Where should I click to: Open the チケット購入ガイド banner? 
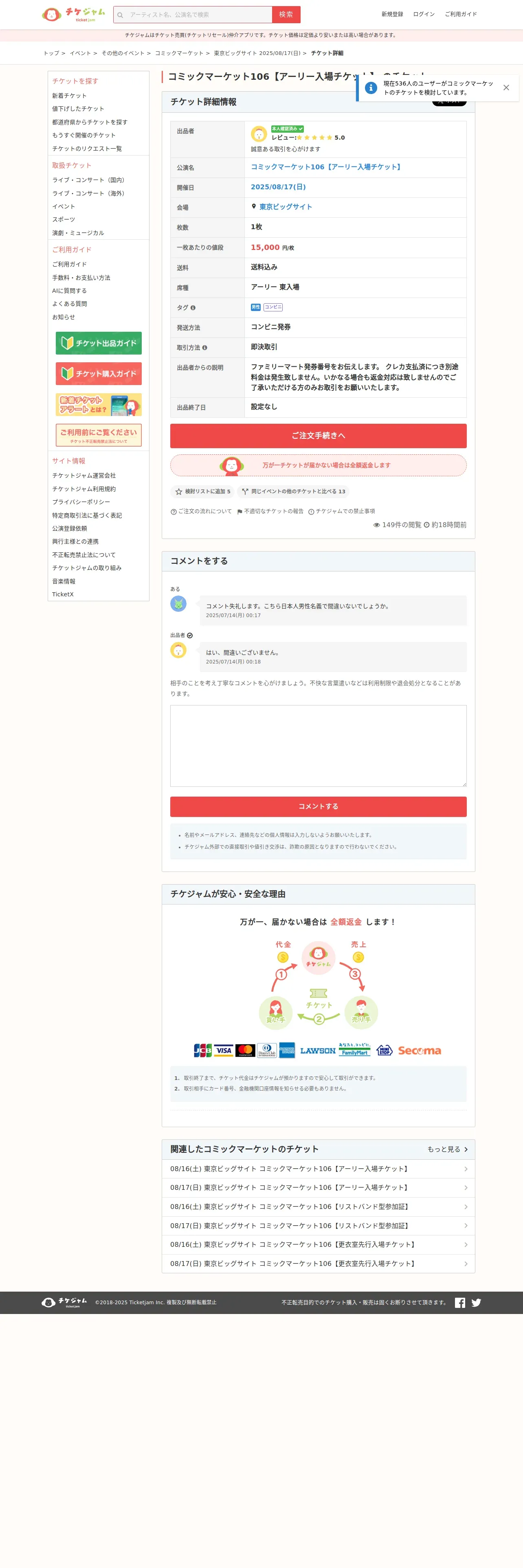pos(99,374)
